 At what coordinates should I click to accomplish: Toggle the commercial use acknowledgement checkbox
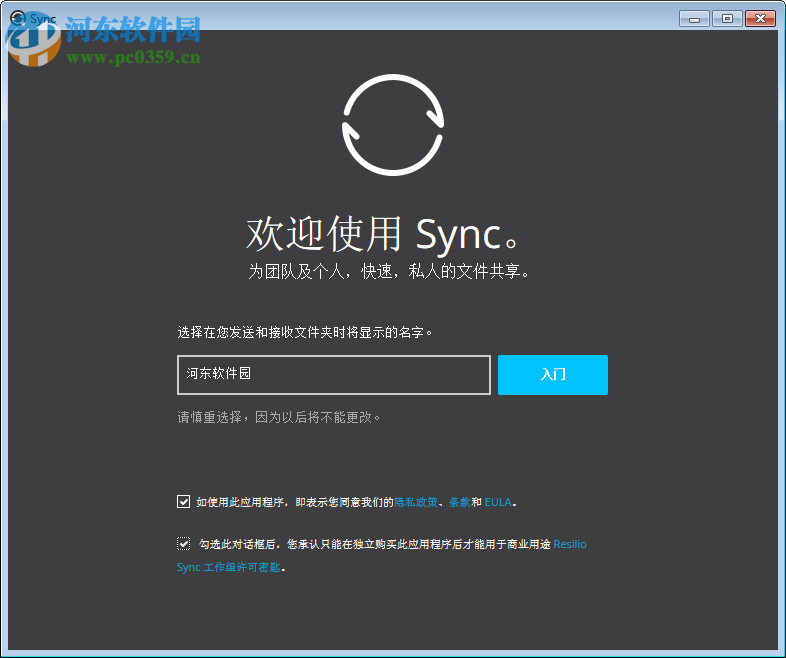click(x=183, y=544)
